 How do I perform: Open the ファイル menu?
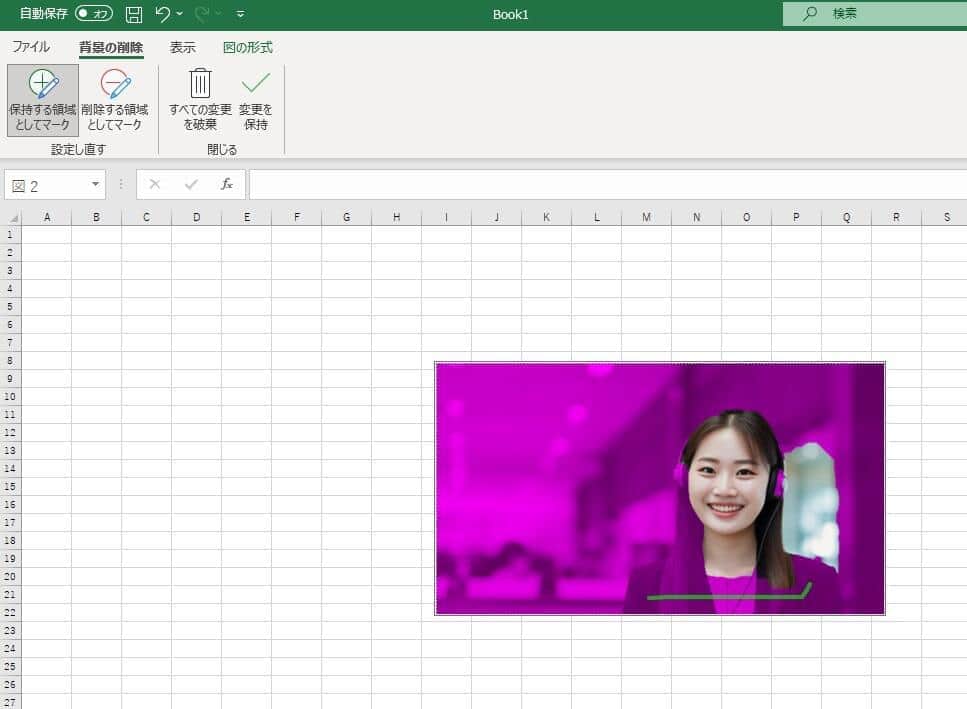tap(31, 46)
